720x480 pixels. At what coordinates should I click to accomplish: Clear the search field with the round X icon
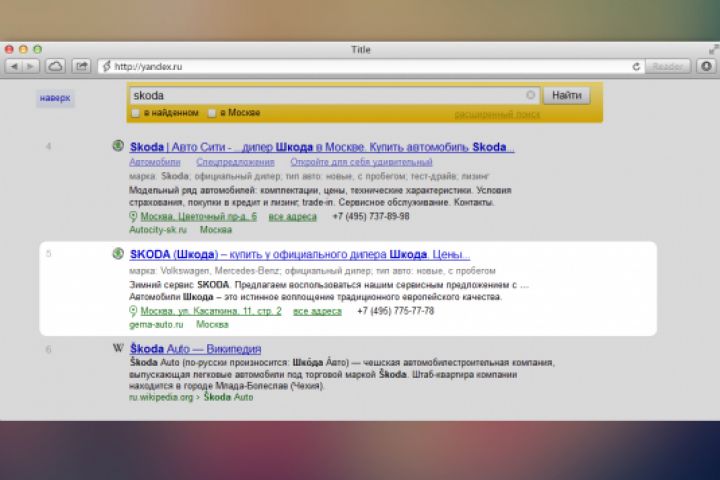click(x=530, y=95)
